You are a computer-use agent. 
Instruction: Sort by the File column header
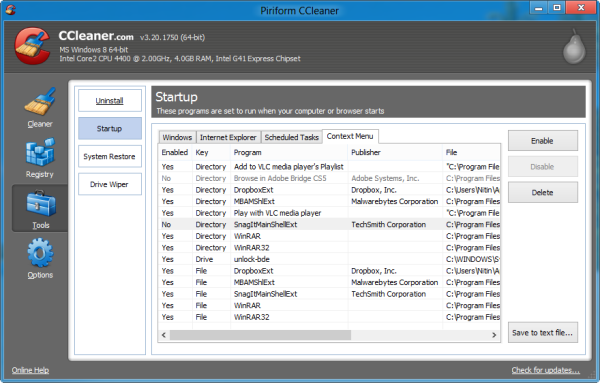471,152
